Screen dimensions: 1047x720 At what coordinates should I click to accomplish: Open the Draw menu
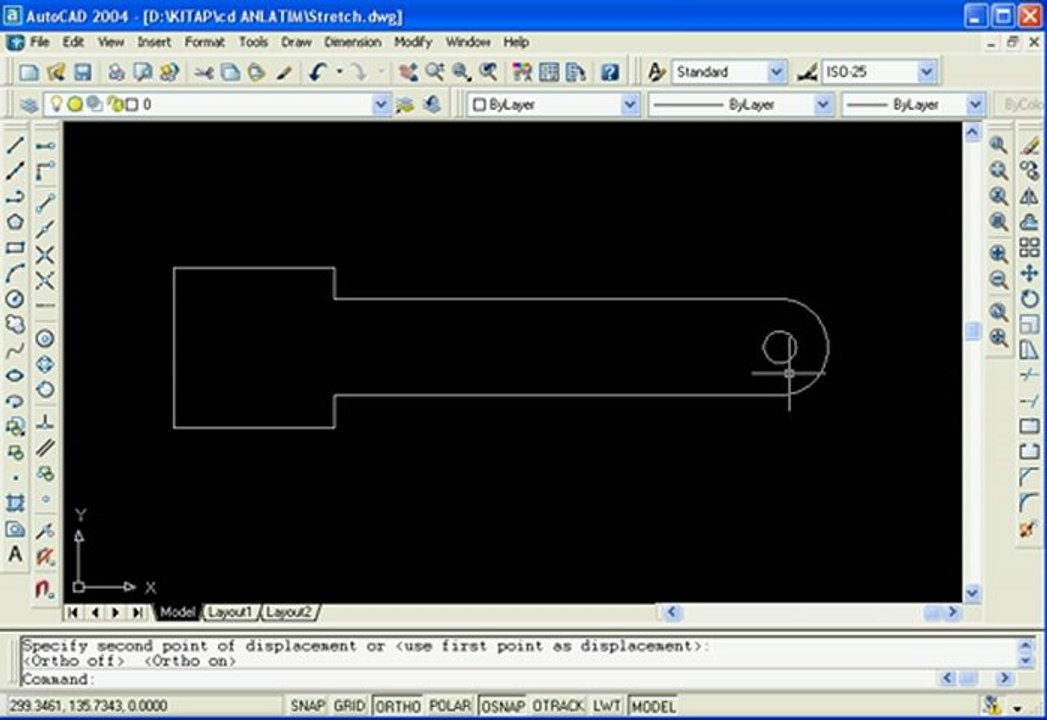tap(296, 42)
